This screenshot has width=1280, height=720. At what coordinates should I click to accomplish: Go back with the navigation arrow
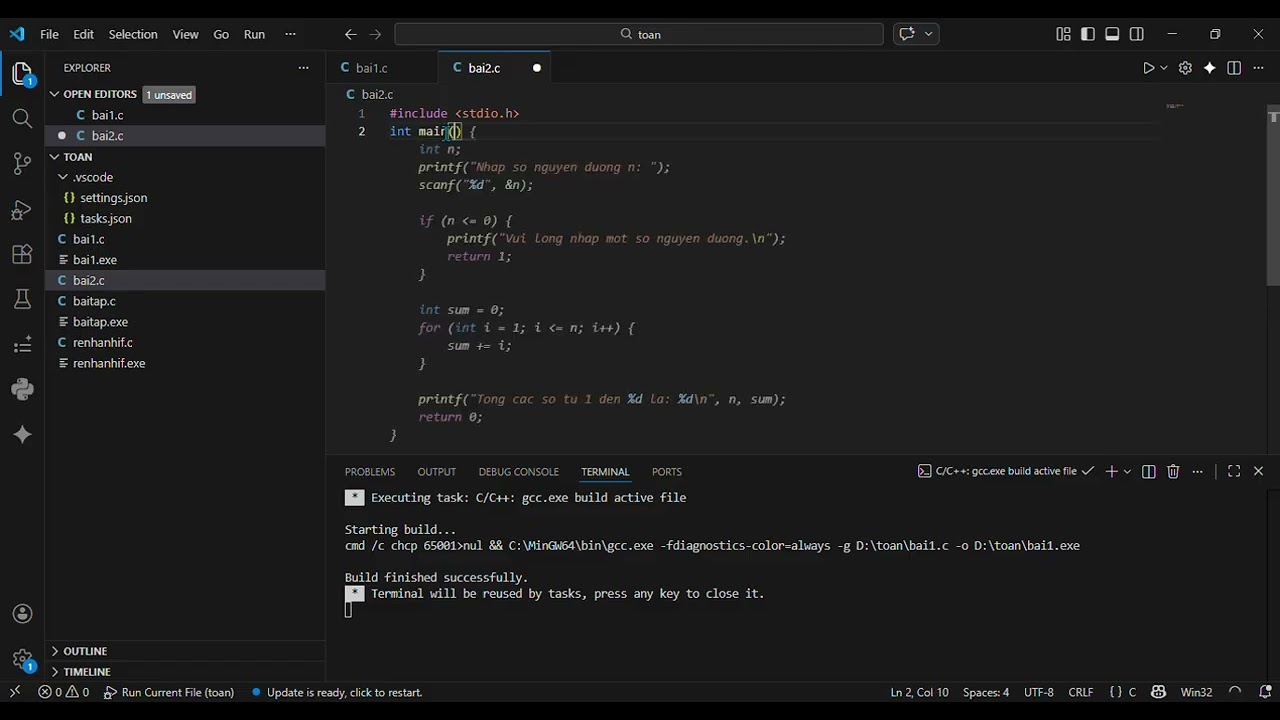coord(350,34)
